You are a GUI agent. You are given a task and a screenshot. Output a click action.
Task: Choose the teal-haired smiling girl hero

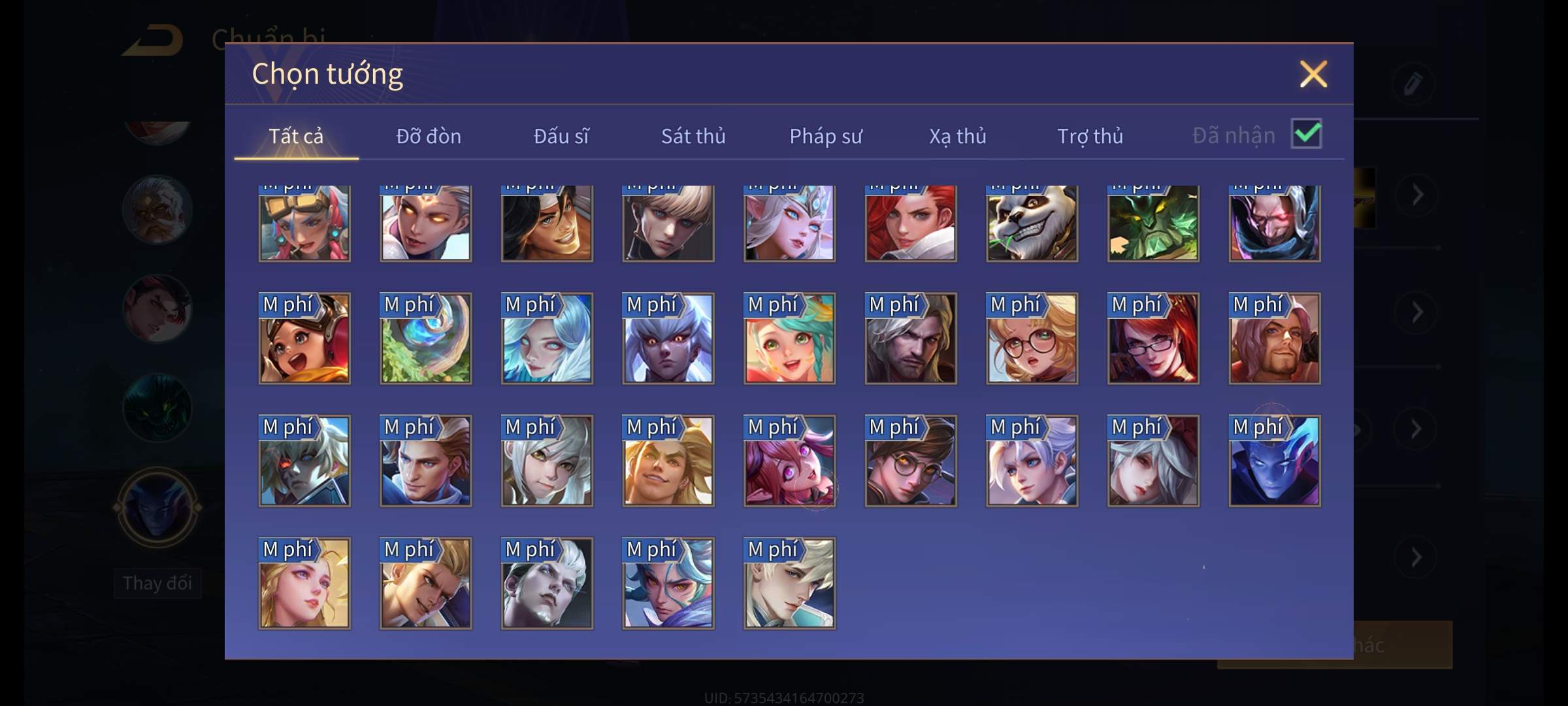point(789,338)
